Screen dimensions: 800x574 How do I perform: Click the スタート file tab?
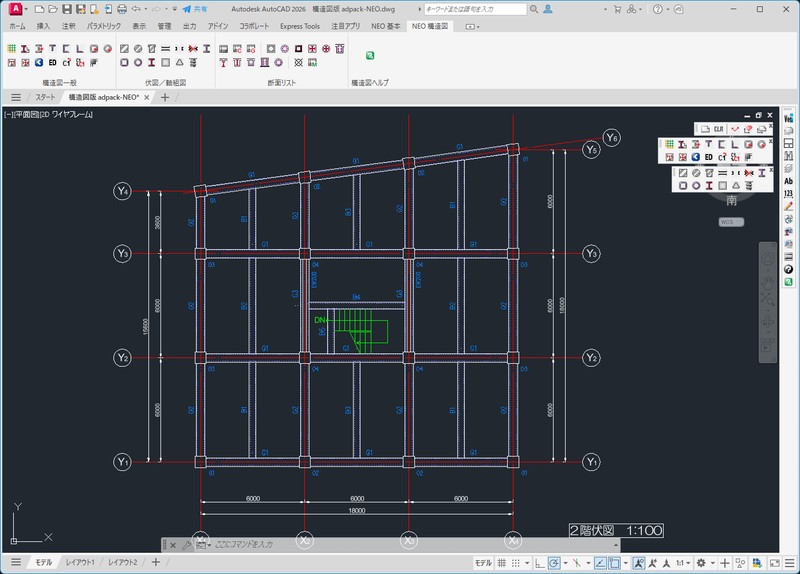point(46,97)
